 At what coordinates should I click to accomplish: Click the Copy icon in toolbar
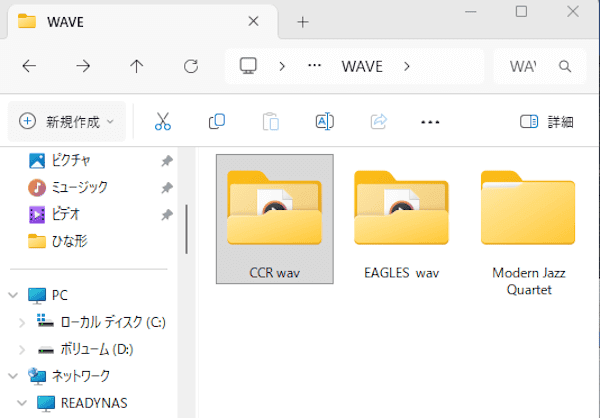(x=216, y=122)
